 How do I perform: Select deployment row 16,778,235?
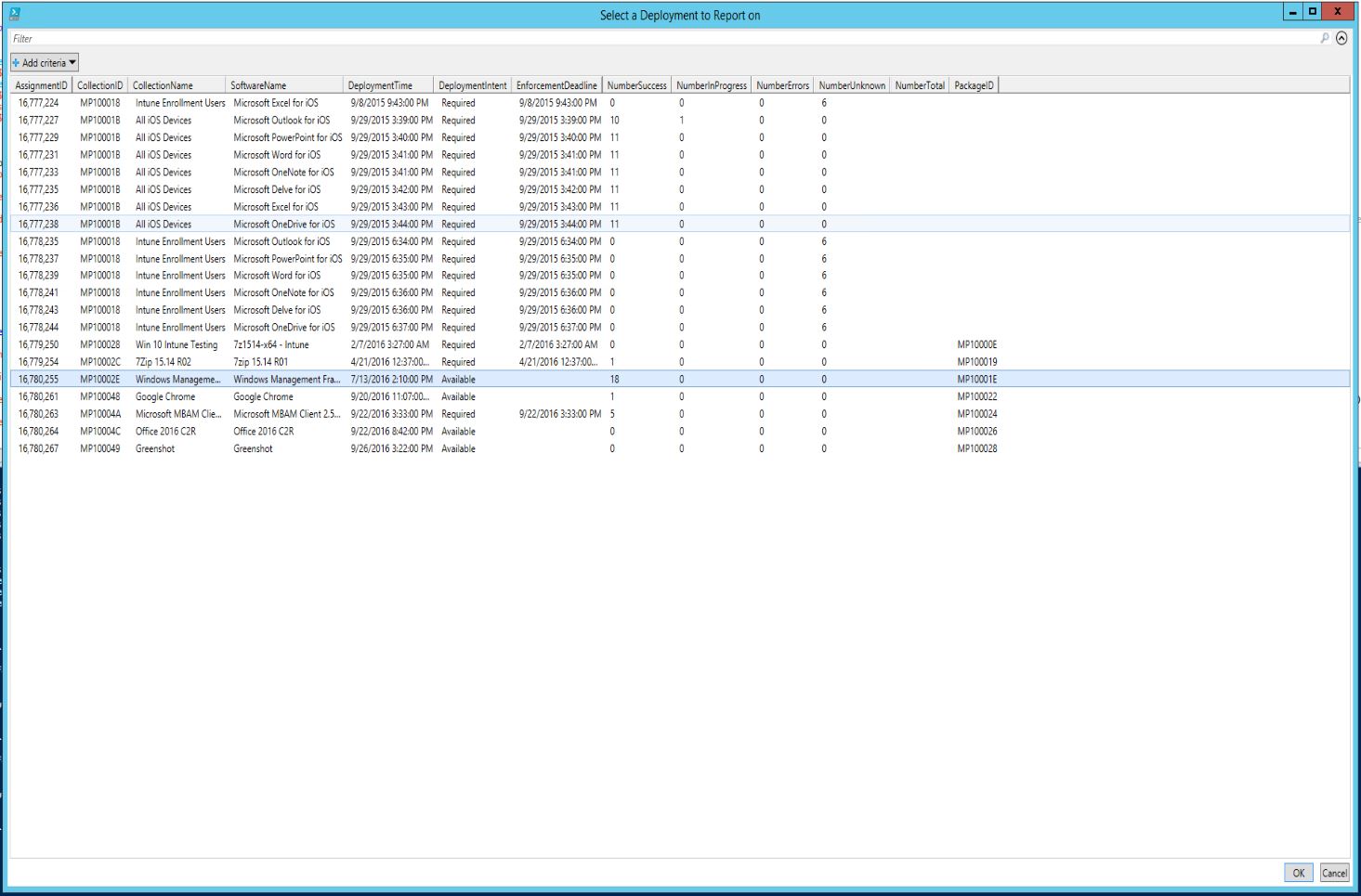679,241
